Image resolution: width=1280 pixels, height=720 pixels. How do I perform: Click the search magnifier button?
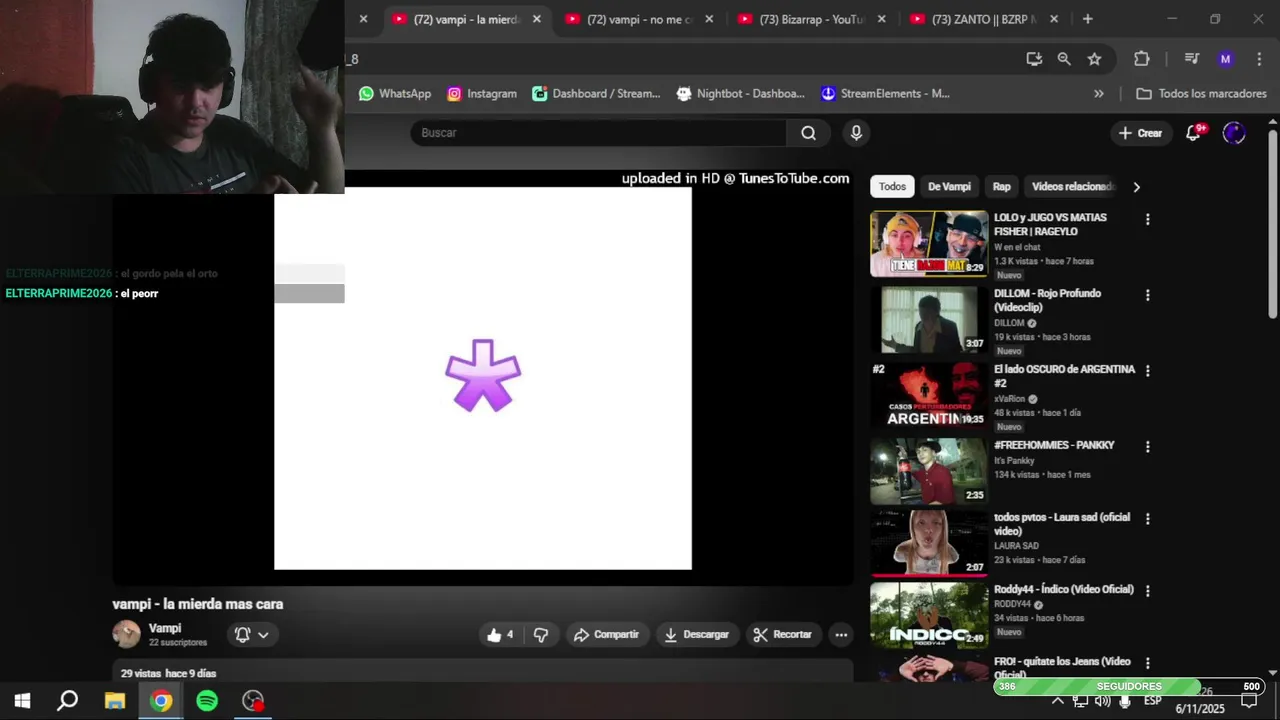coord(808,133)
